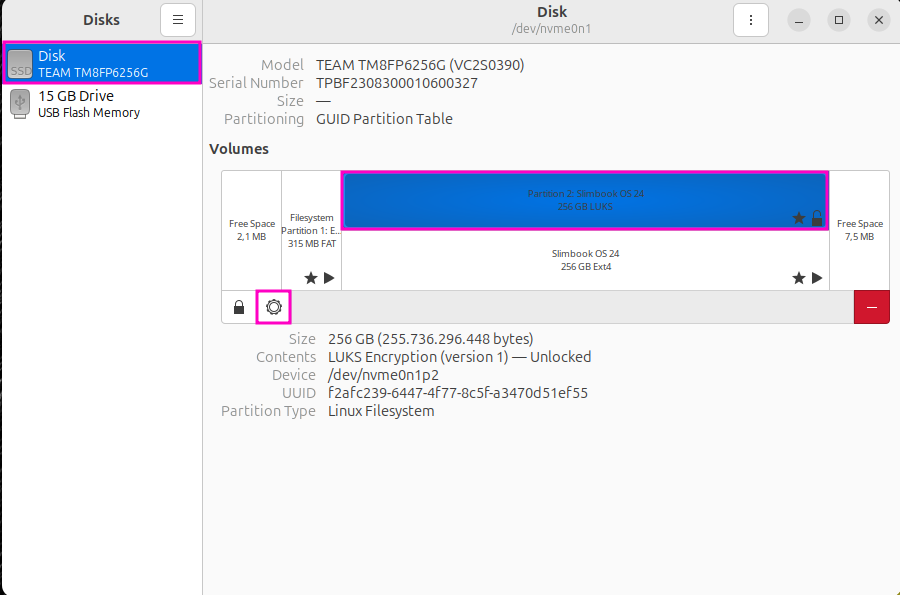900x595 pixels.
Task: Lock the encrypted volume with padlock button
Action: click(x=239, y=308)
